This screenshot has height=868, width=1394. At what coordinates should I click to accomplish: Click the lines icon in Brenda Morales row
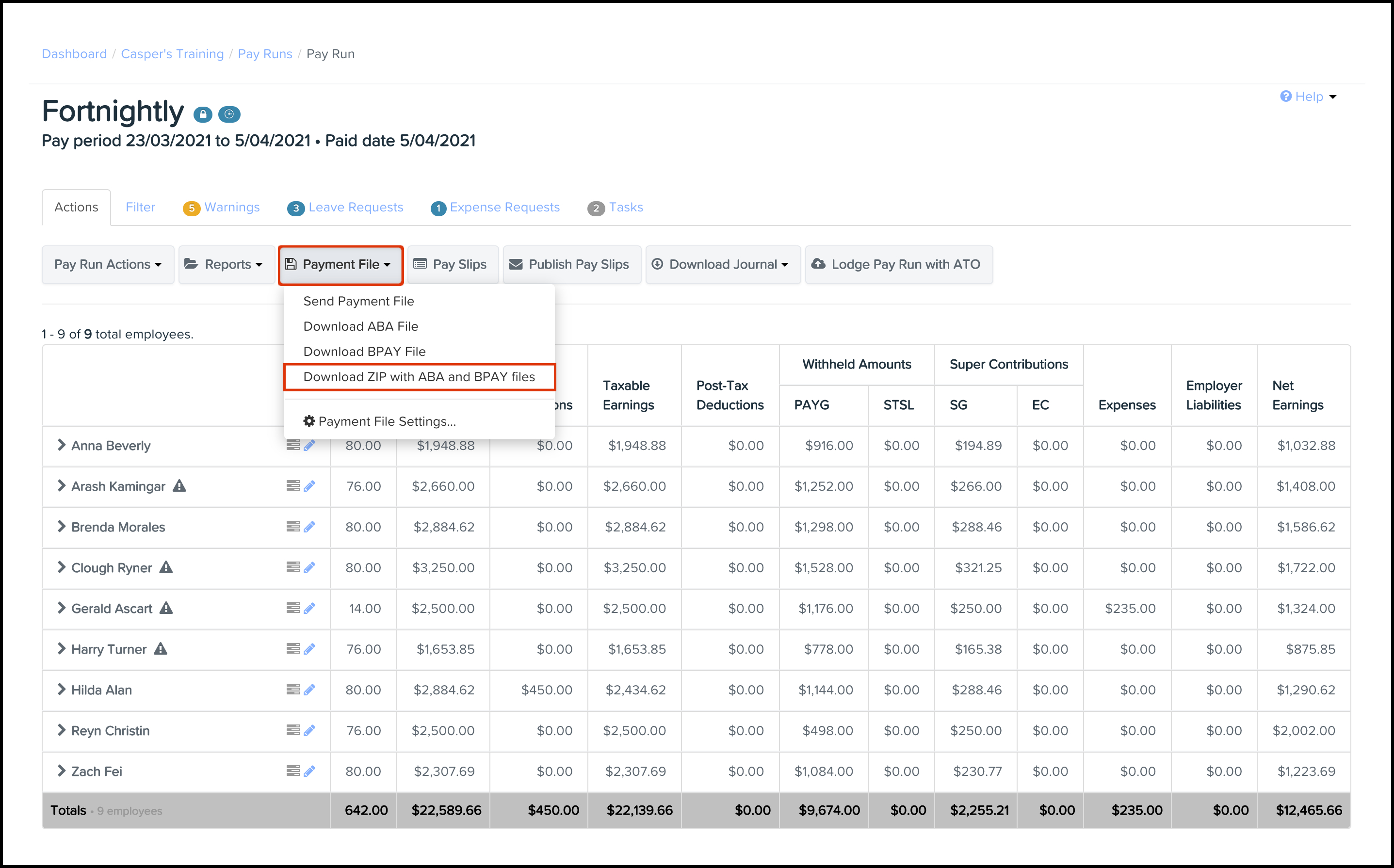coord(293,527)
